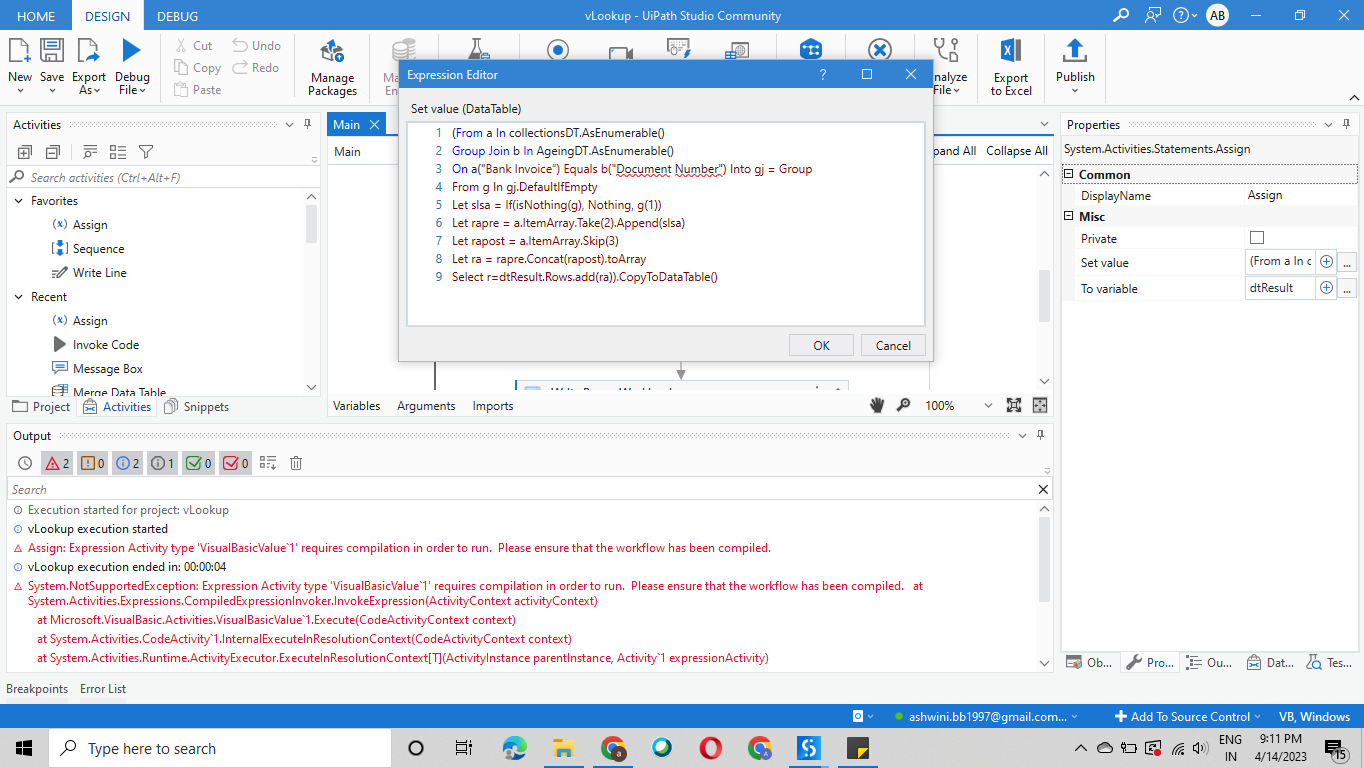The width and height of the screenshot is (1364, 768).
Task: Click Collapse All in designer
Action: pyautogui.click(x=1017, y=151)
